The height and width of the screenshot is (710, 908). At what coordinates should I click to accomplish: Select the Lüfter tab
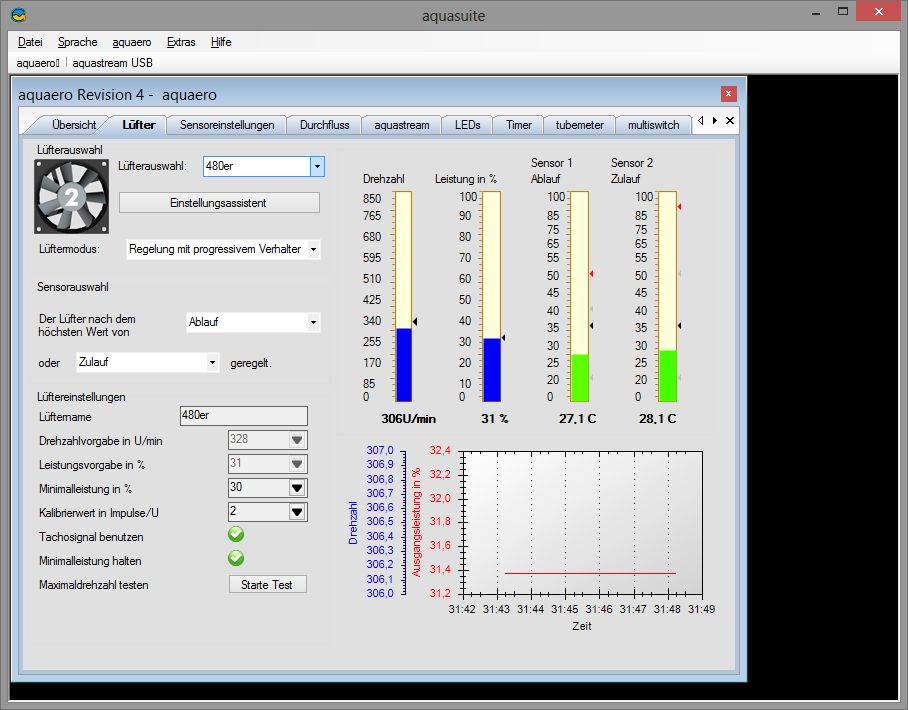point(138,125)
